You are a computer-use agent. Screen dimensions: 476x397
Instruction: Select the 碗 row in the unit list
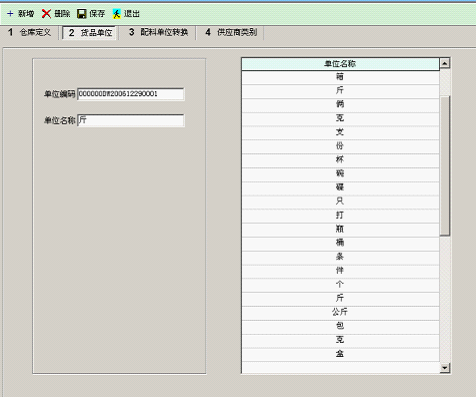click(340, 174)
